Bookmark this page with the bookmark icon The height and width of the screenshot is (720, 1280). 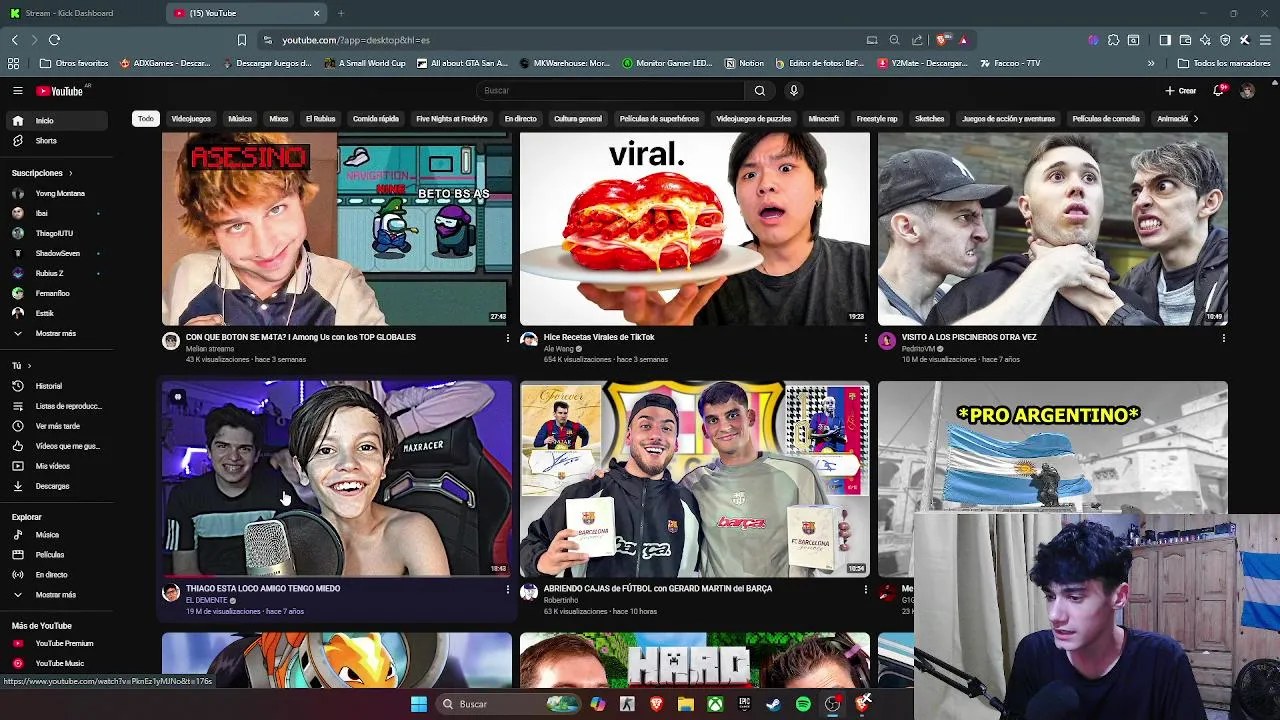(x=241, y=40)
